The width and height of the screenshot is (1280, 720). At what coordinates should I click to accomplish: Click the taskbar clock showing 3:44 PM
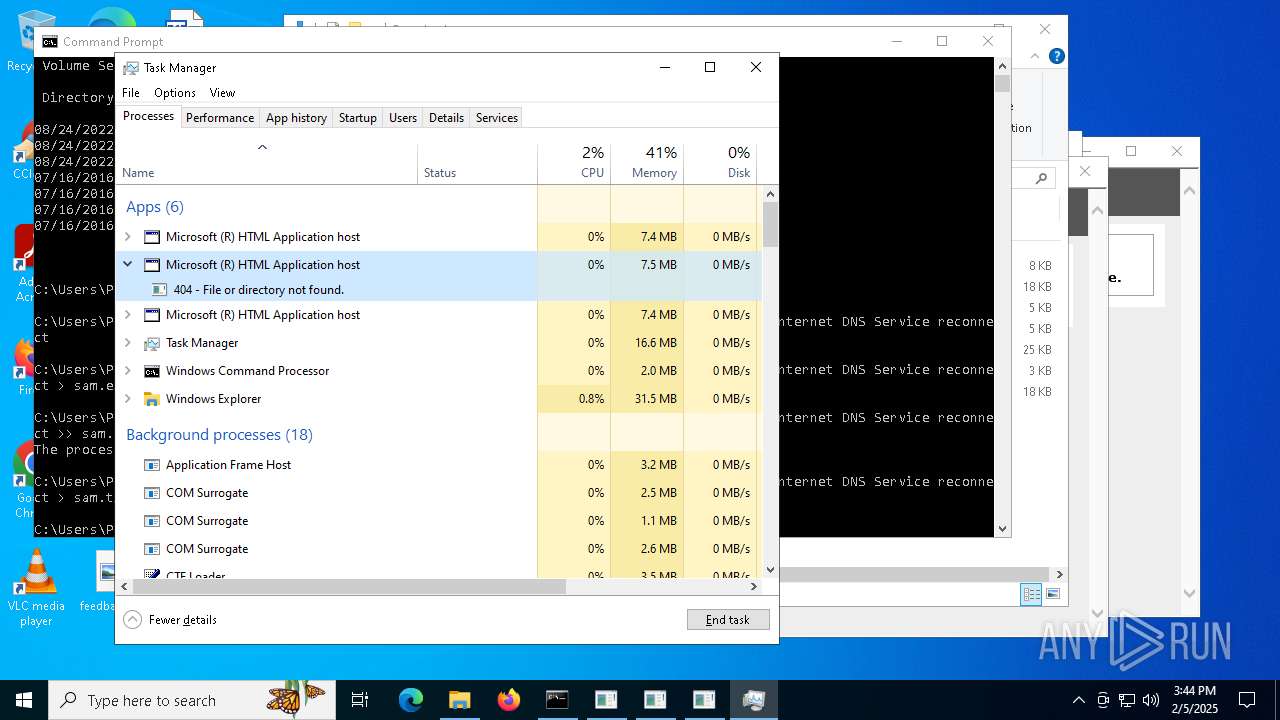pos(1195,700)
